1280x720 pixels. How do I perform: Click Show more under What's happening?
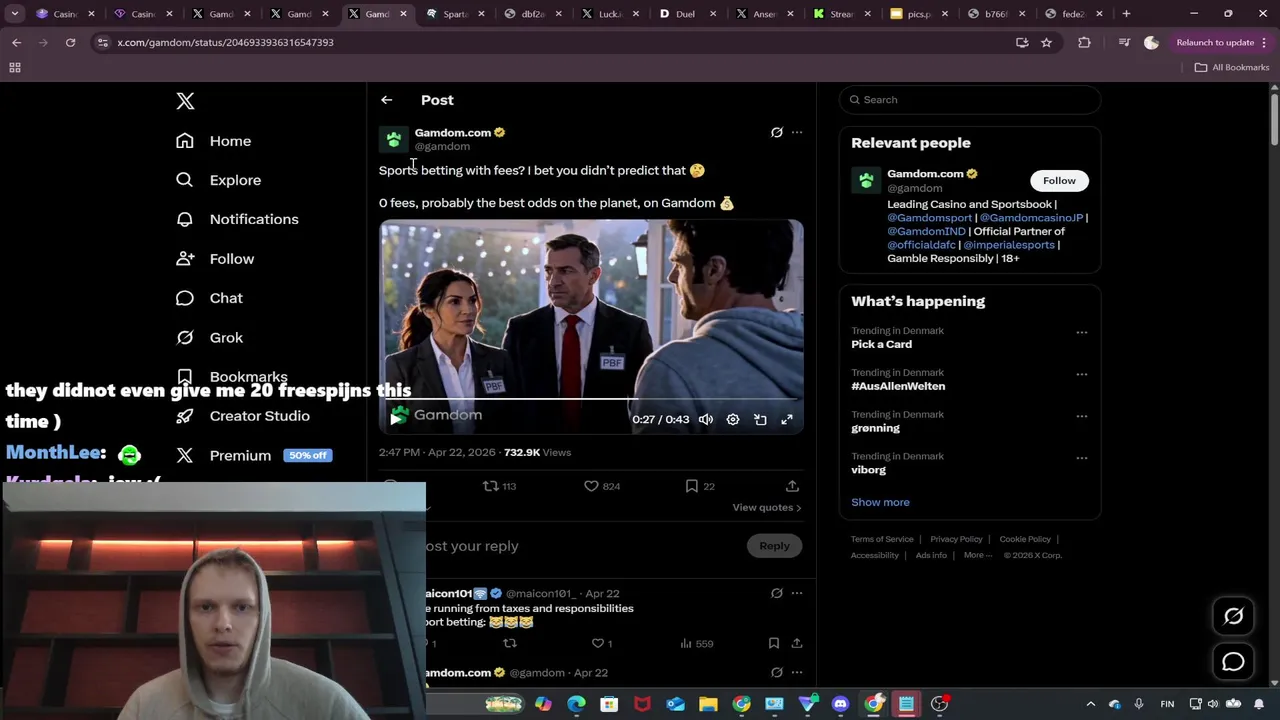(x=880, y=502)
